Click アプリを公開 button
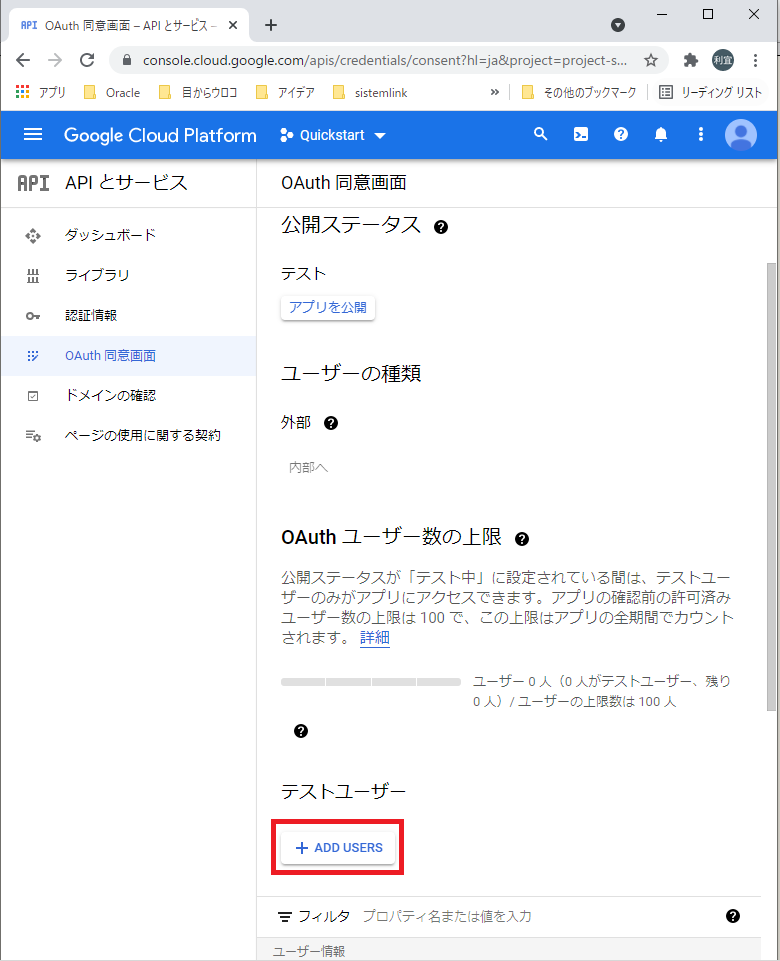 pos(328,308)
